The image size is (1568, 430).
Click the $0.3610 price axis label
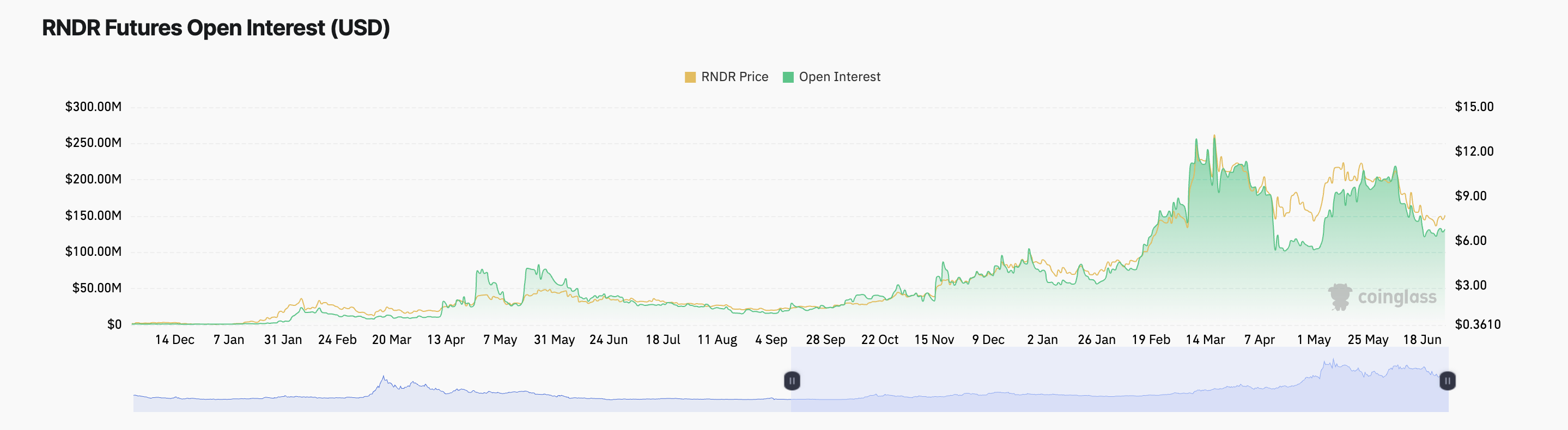tap(1478, 325)
